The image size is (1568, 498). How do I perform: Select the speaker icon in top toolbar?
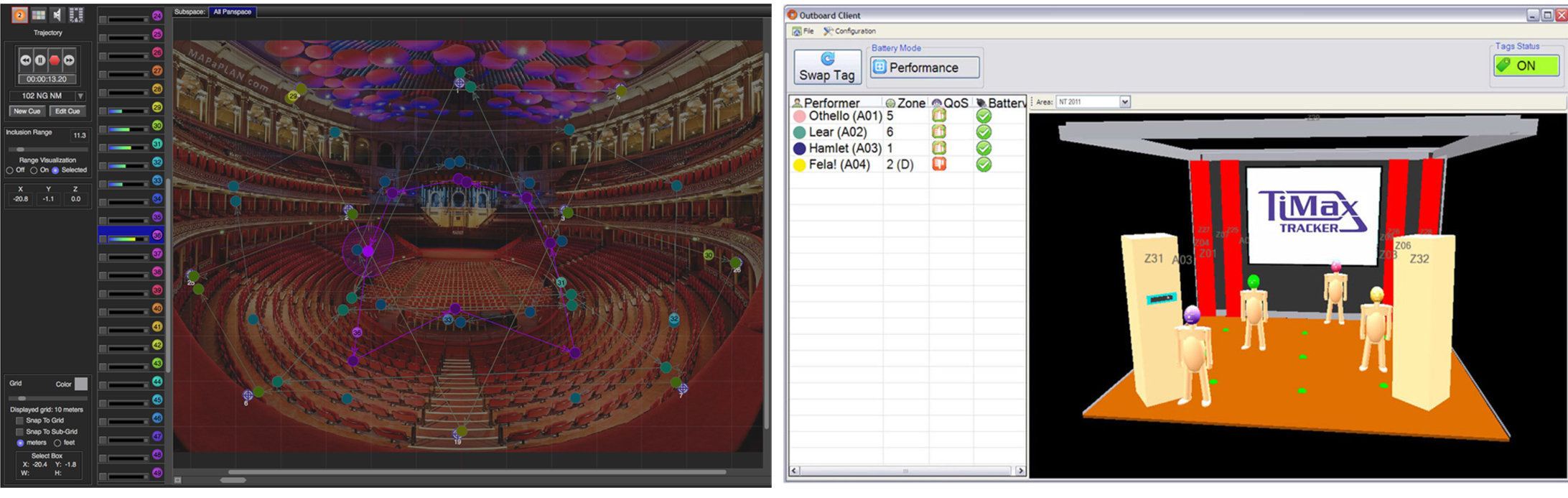tap(57, 14)
